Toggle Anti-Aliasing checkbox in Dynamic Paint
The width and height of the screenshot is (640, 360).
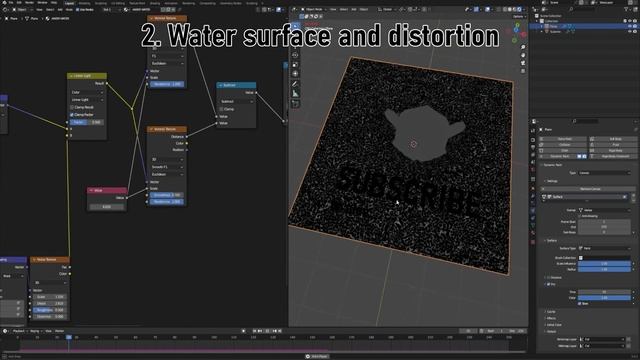[x=580, y=216]
